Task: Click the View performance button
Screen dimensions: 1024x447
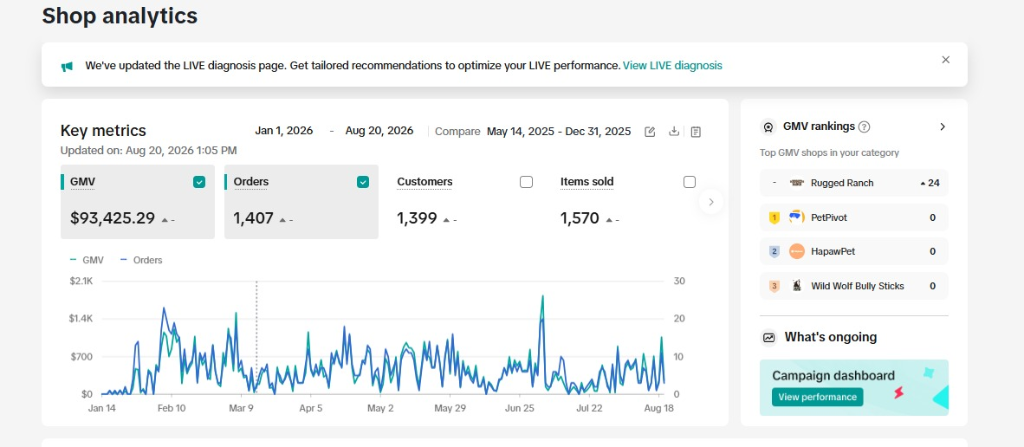Action: pos(817,397)
